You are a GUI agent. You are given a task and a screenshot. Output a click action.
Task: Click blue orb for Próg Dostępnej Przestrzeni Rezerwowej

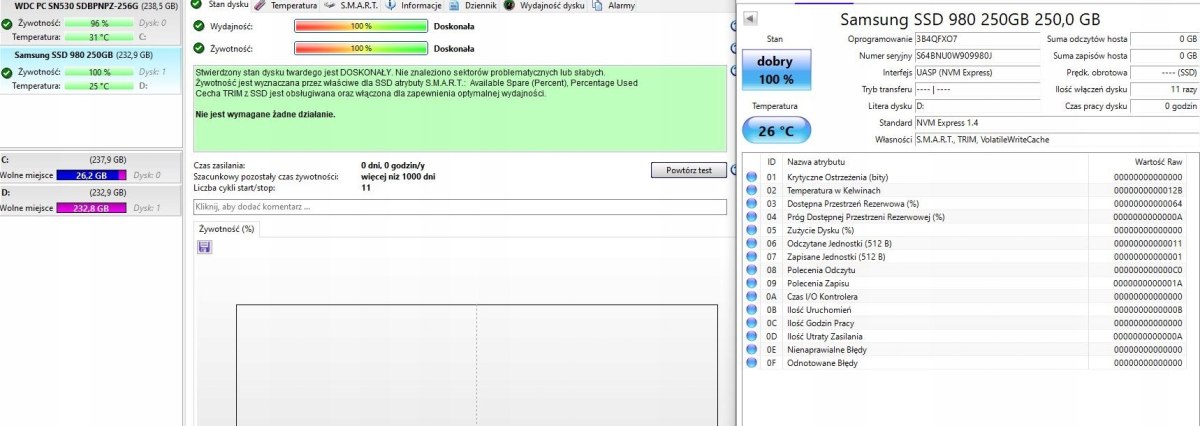(x=752, y=217)
